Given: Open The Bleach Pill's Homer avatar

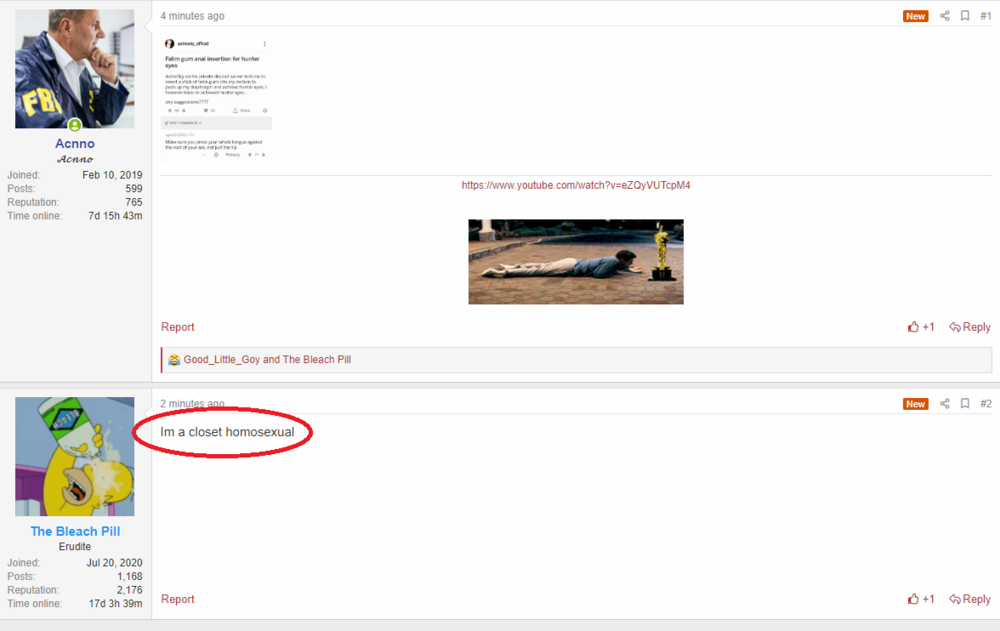Looking at the screenshot, I should (x=75, y=456).
